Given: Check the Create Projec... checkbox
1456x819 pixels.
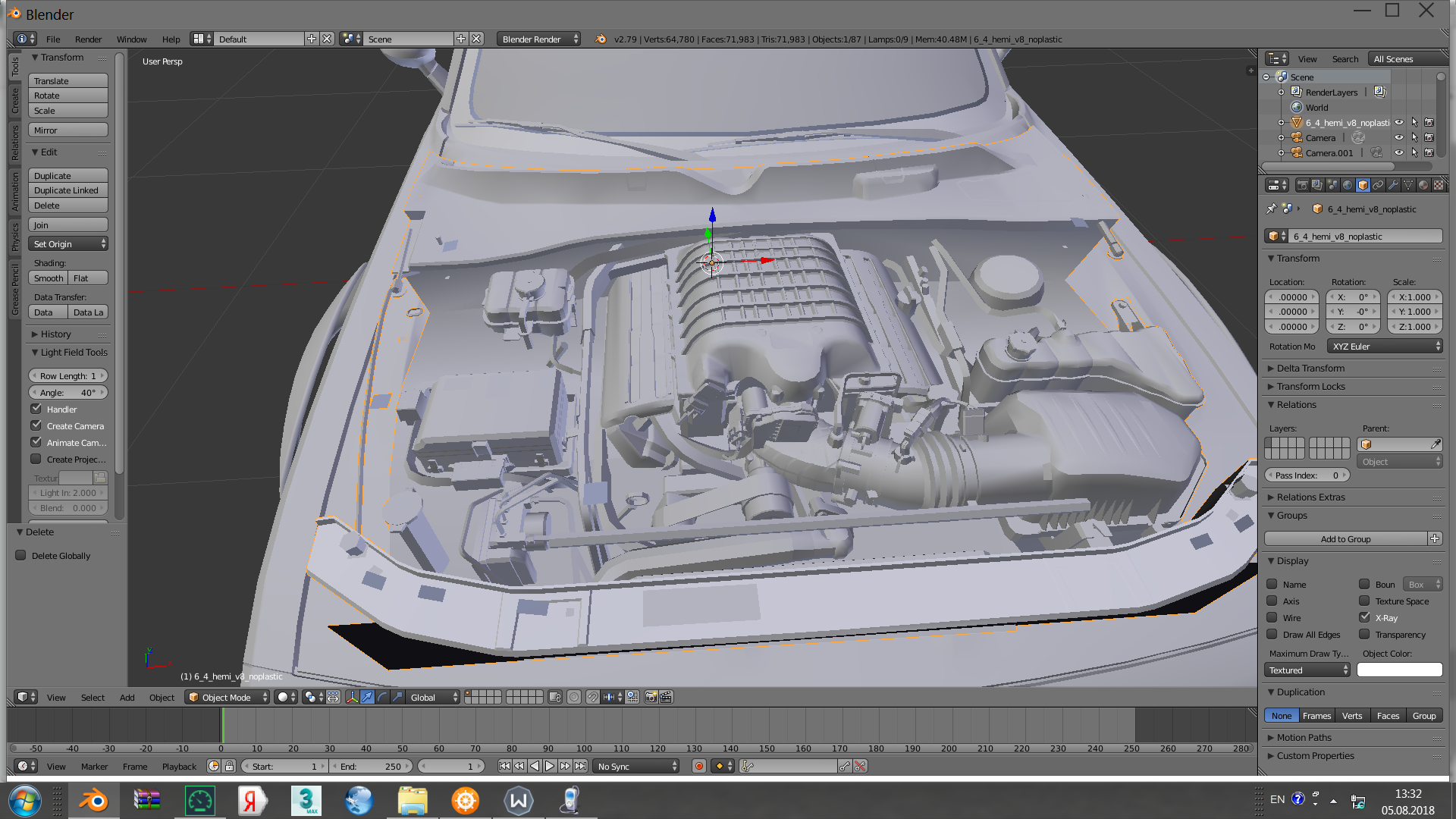Looking at the screenshot, I should point(36,459).
